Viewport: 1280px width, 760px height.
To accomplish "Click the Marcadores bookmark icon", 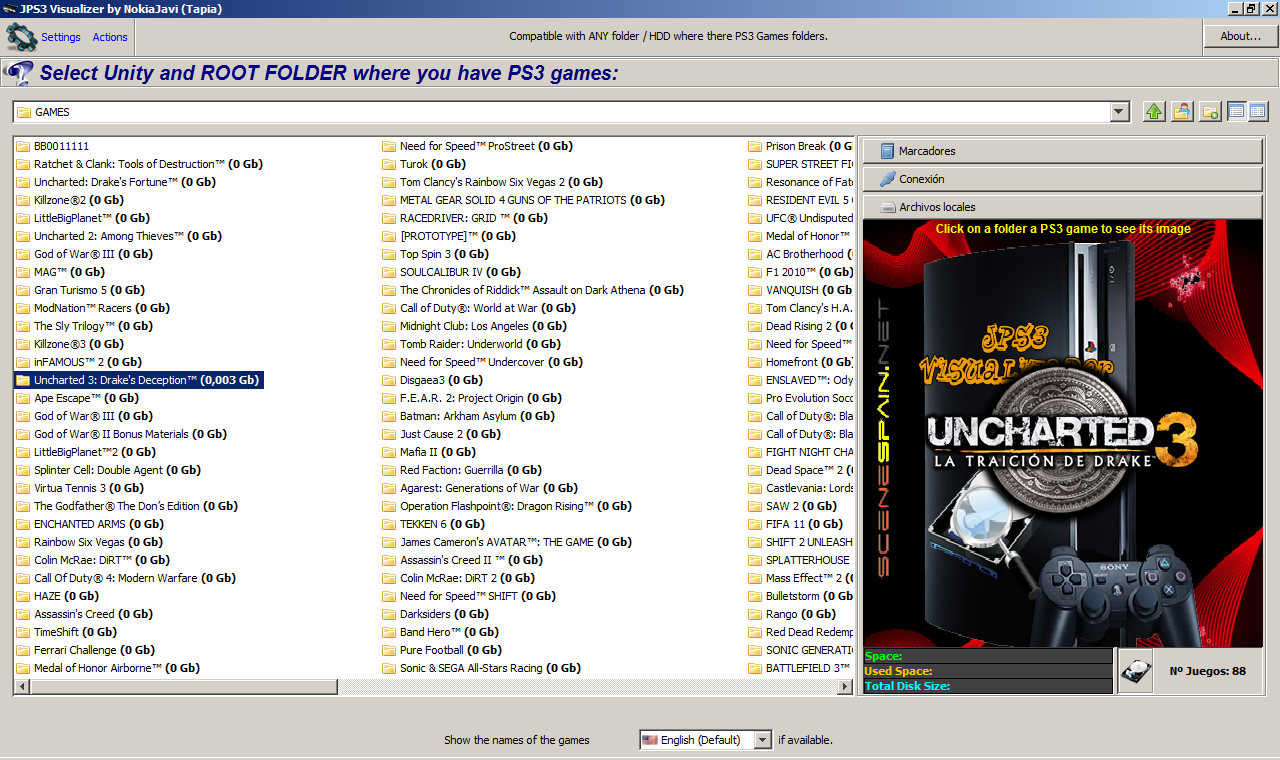I will pyautogui.click(x=886, y=151).
